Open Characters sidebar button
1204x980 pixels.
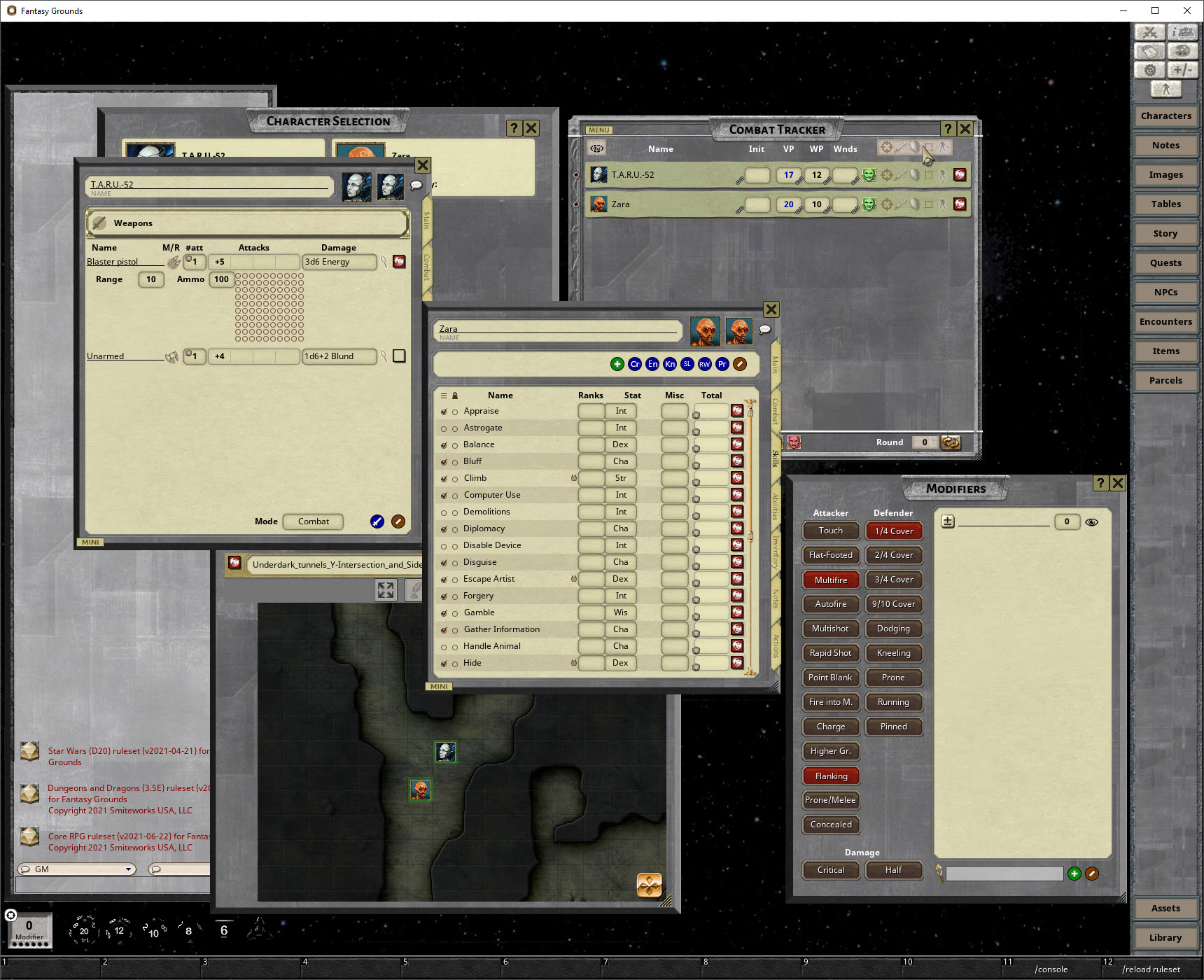pos(1165,116)
